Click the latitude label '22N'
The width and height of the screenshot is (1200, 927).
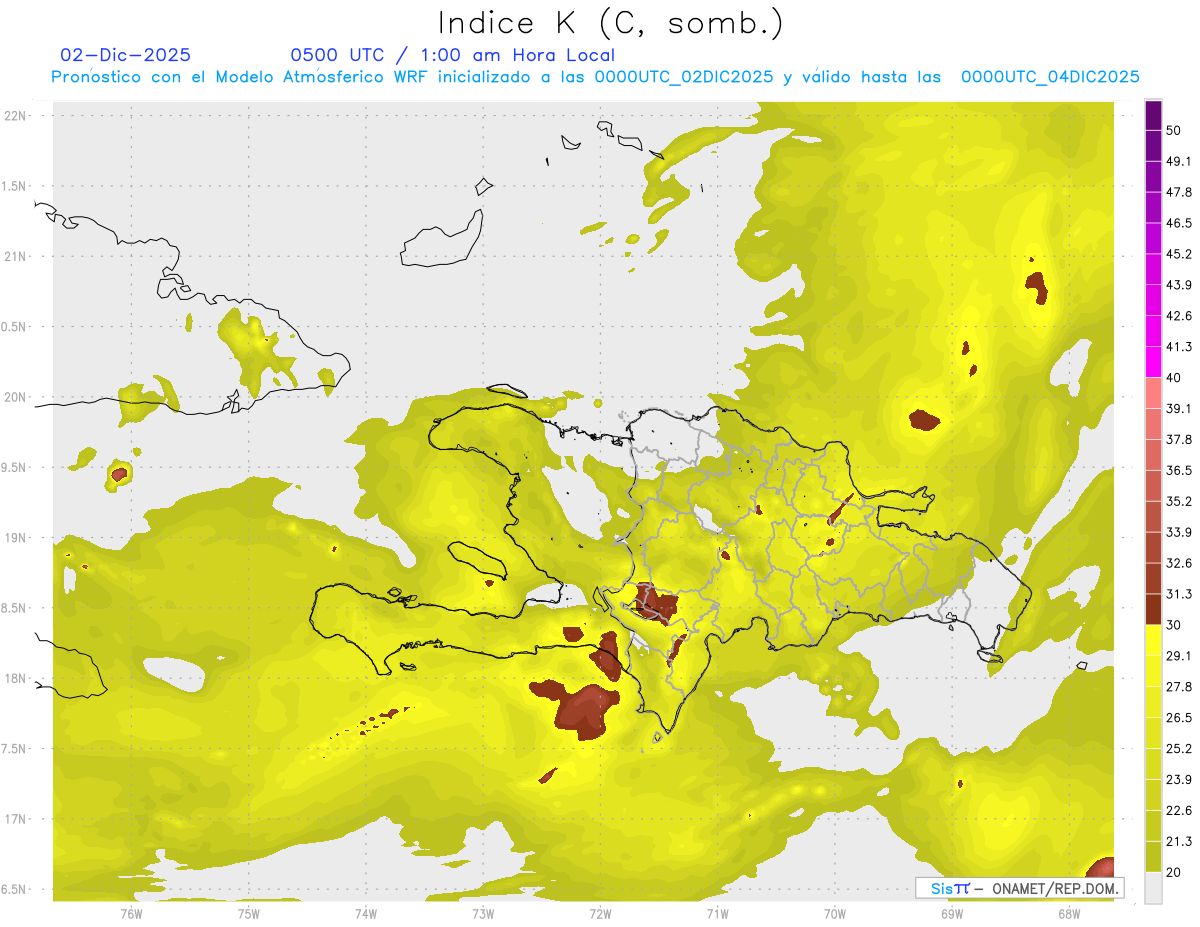click(x=17, y=116)
